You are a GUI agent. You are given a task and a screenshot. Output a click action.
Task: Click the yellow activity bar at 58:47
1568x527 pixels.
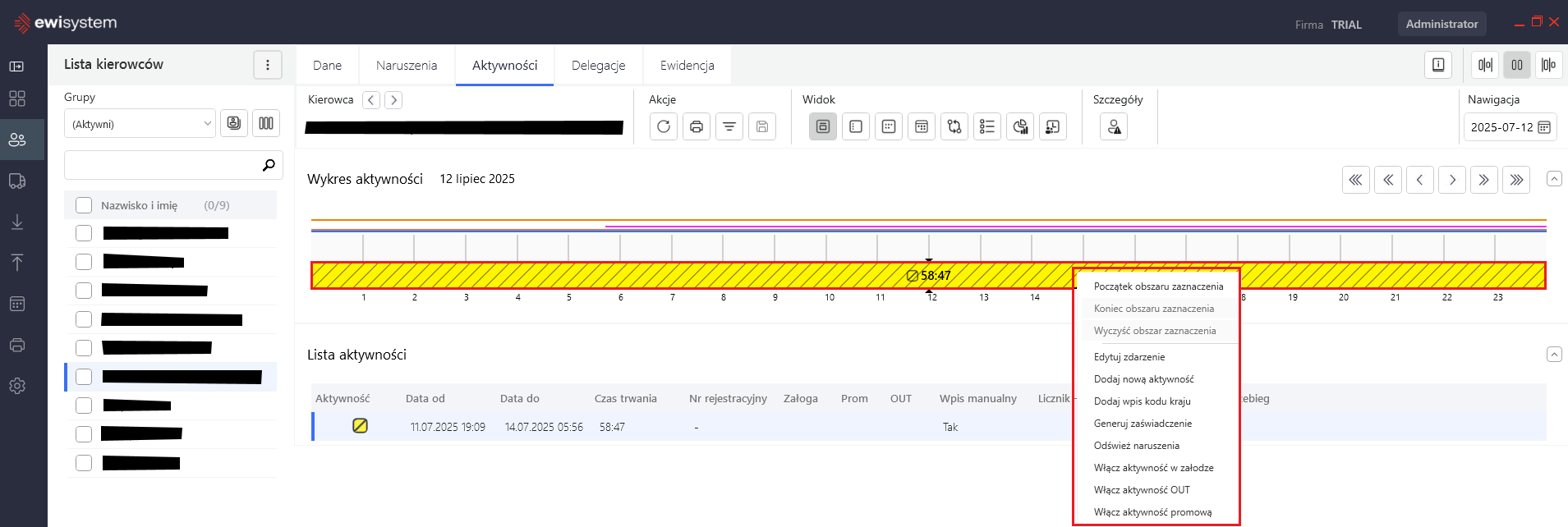pos(657,276)
